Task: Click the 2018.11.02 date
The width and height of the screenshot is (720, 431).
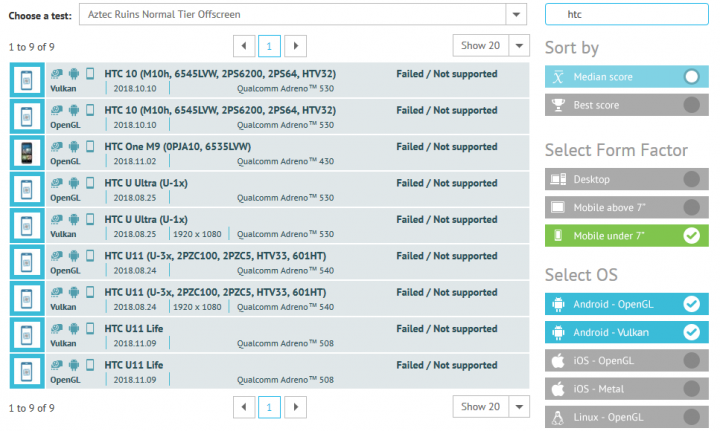Action: pos(135,161)
